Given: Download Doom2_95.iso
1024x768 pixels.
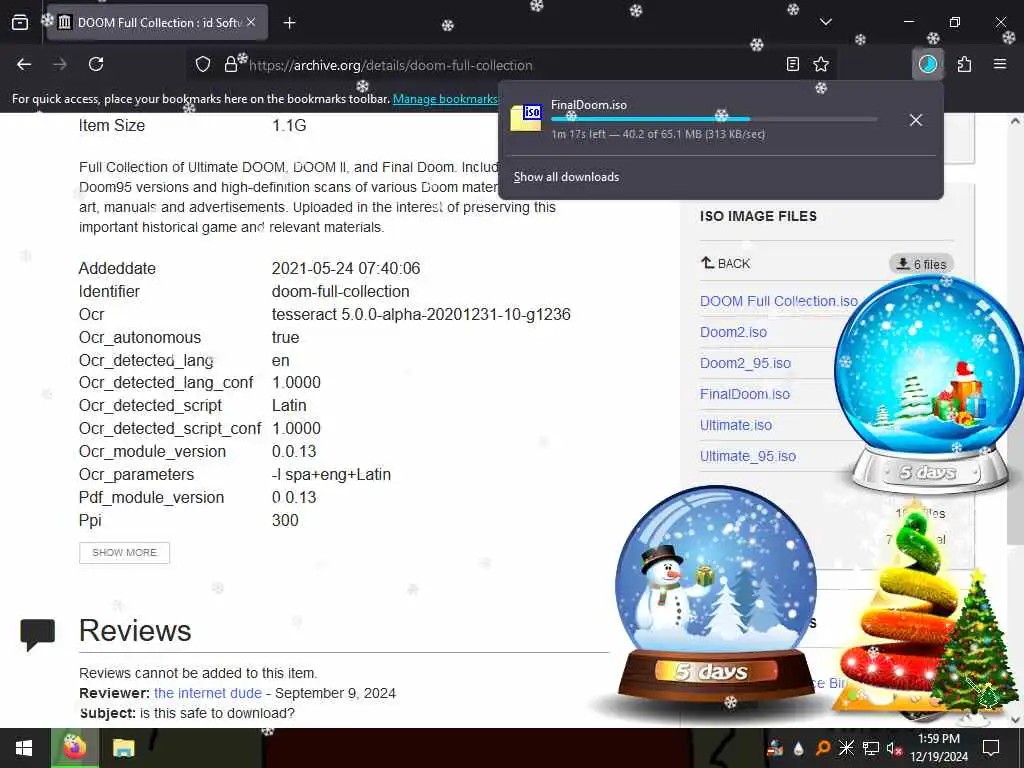Looking at the screenshot, I should [x=745, y=363].
